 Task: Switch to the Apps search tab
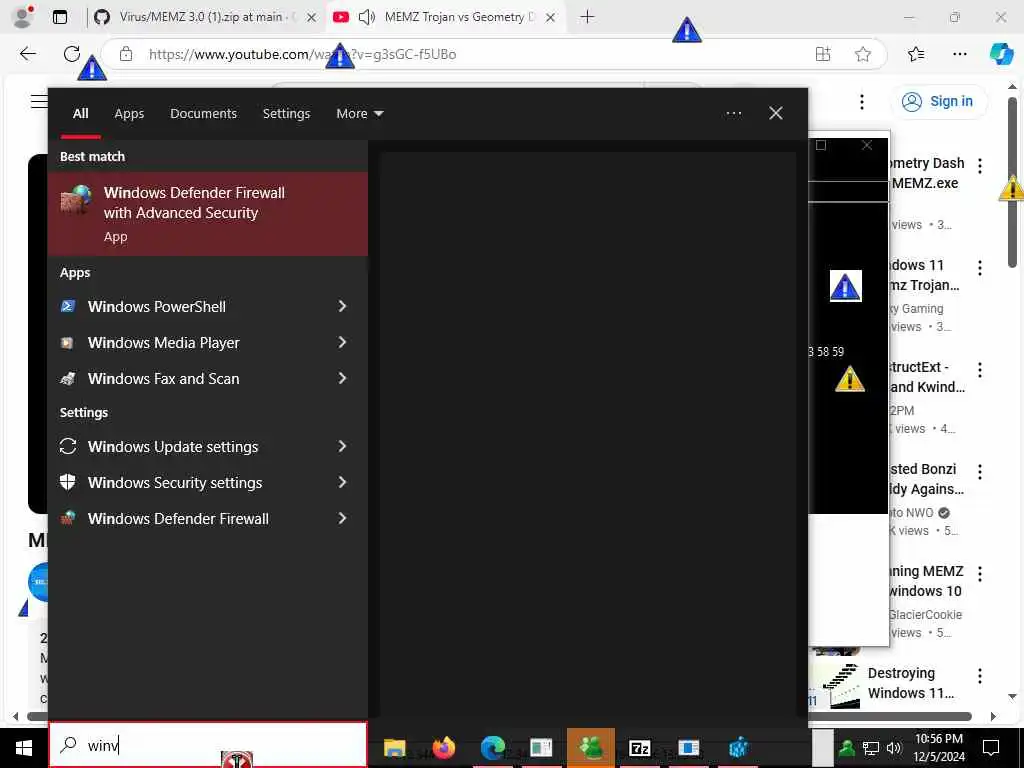[129, 114]
